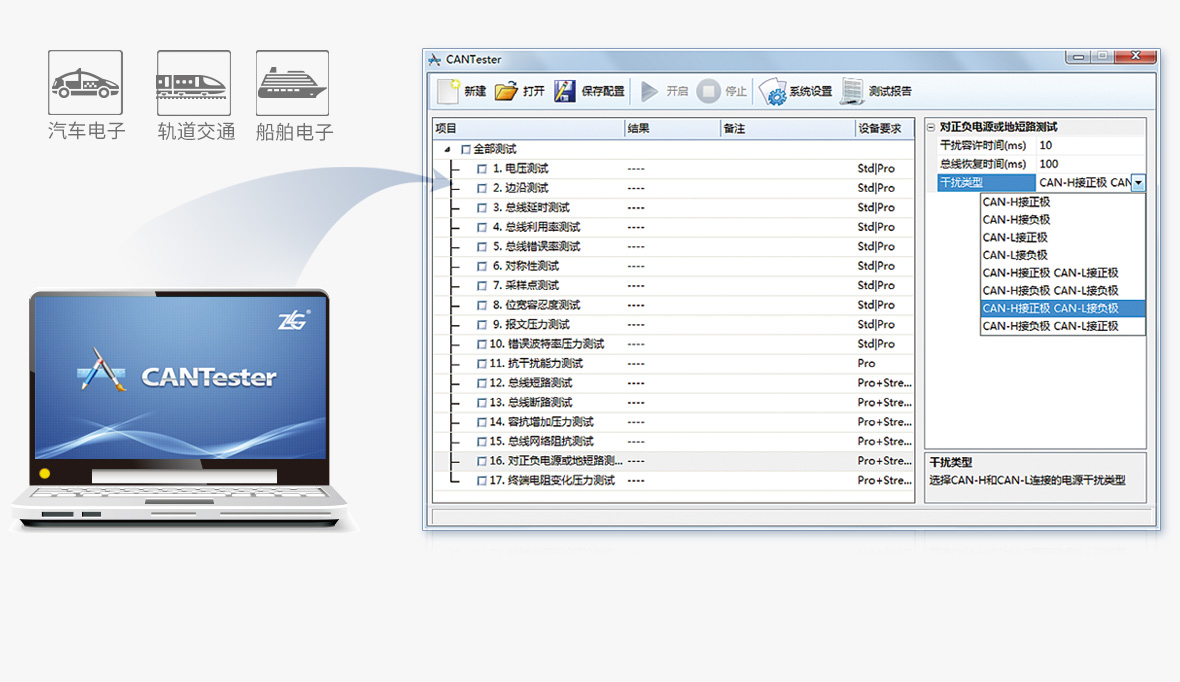Click the 船舶电子 ship icon

click(292, 83)
